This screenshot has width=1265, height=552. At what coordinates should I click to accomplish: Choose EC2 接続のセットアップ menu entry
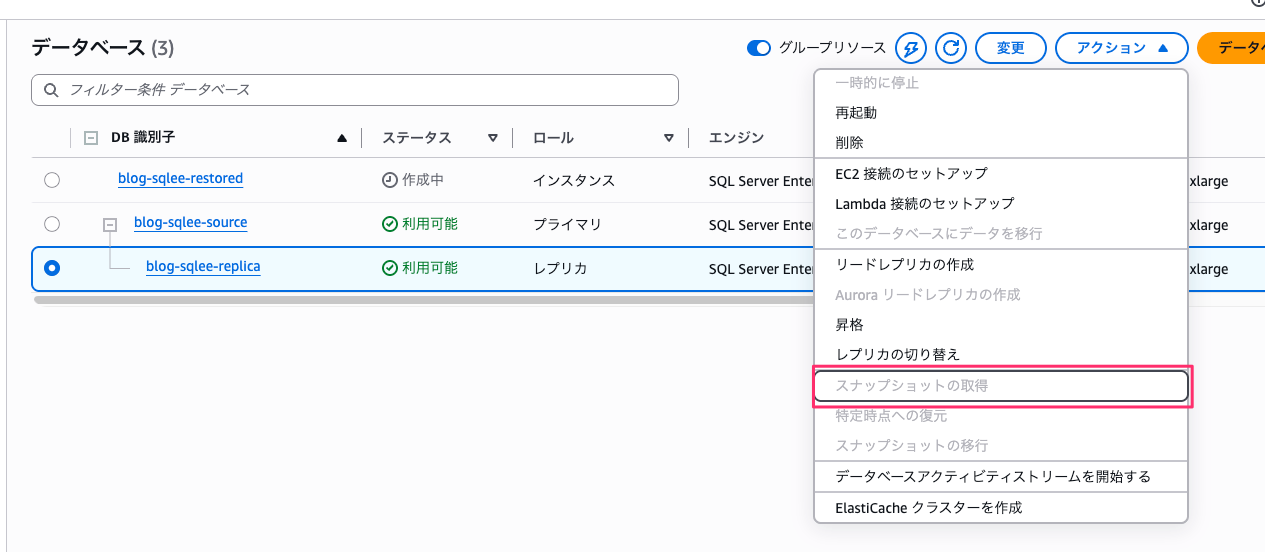click(1001, 174)
